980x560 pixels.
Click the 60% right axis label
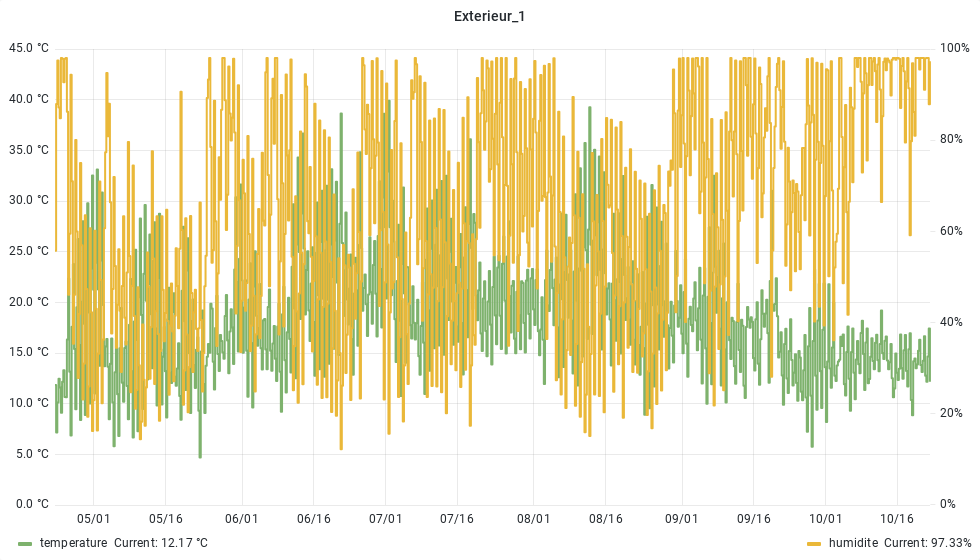point(952,231)
